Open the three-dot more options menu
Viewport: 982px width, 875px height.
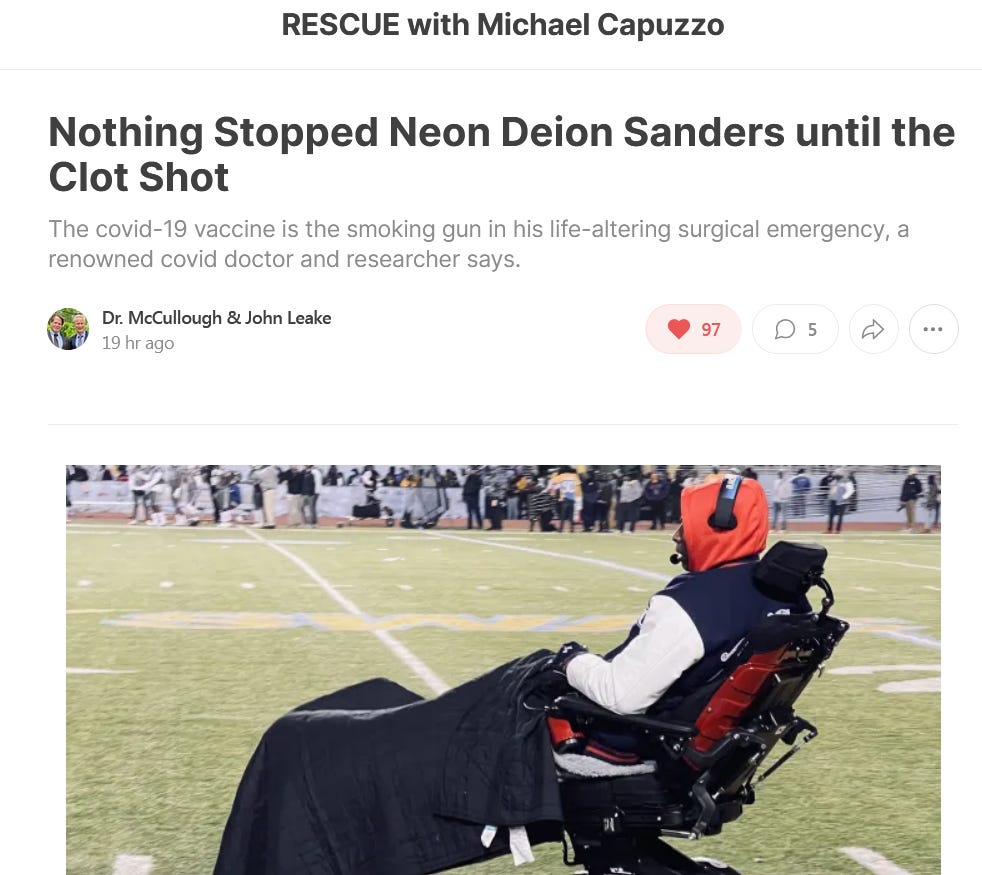pyautogui.click(x=933, y=329)
